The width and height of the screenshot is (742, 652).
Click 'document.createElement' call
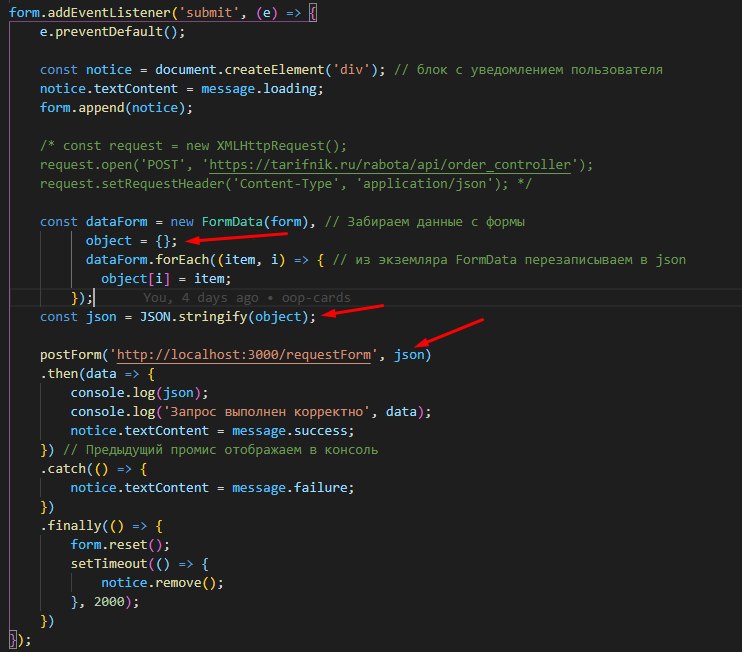pyautogui.click(x=239, y=70)
